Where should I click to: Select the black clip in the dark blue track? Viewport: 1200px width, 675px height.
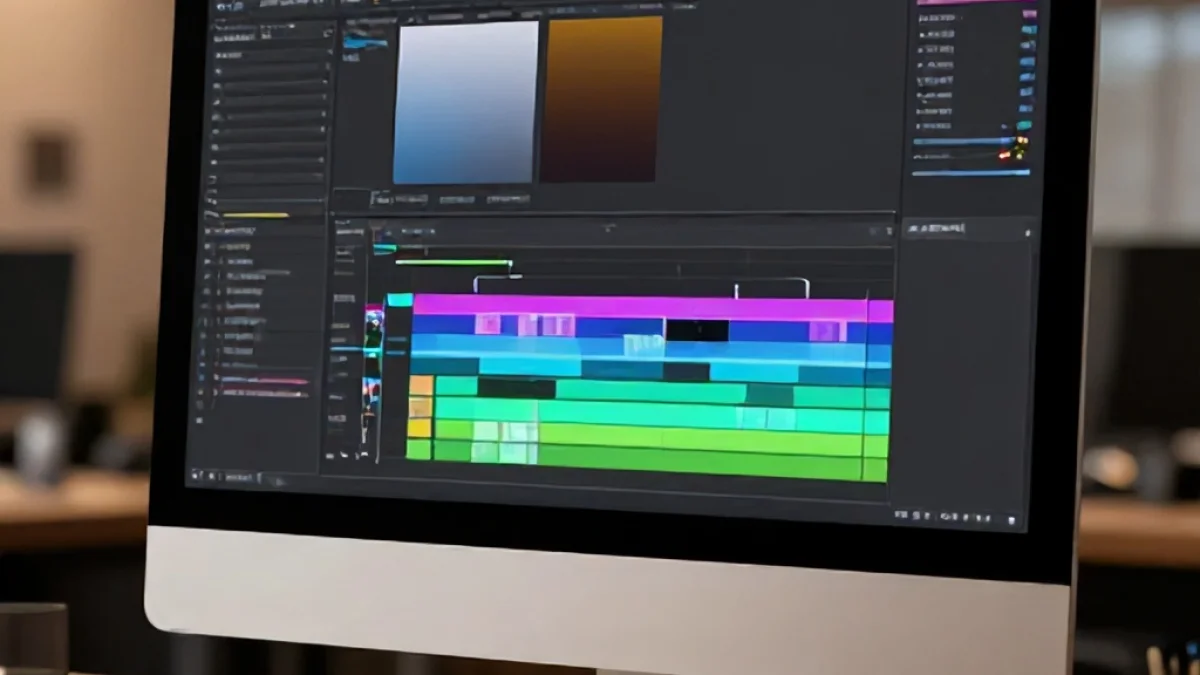pos(697,330)
